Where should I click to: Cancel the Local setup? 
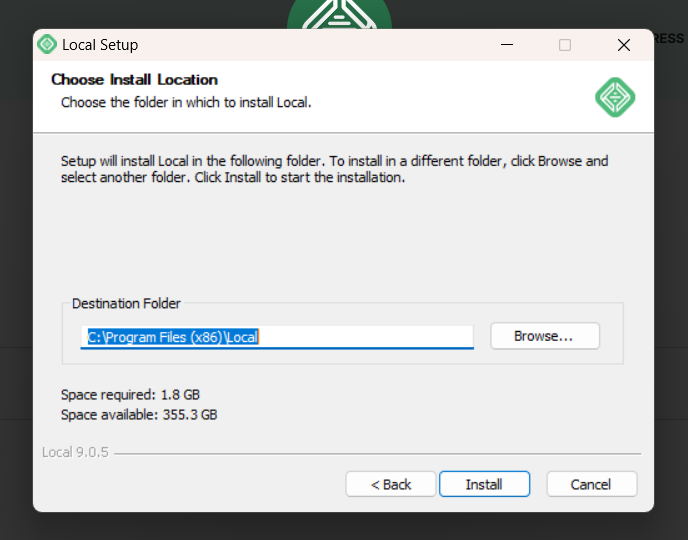tap(591, 484)
